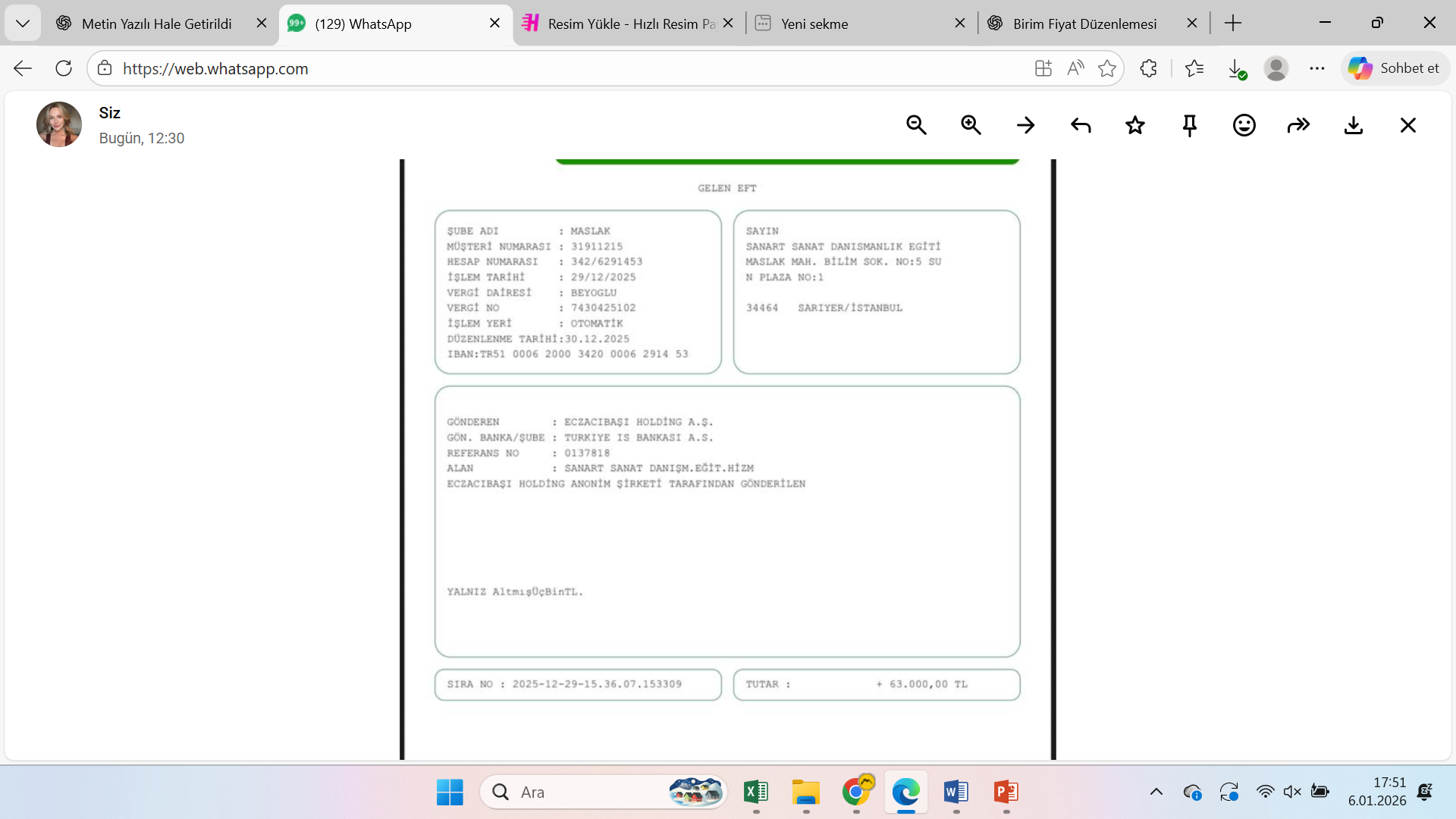Open browser settings and more menu
1456x819 pixels.
tap(1317, 68)
